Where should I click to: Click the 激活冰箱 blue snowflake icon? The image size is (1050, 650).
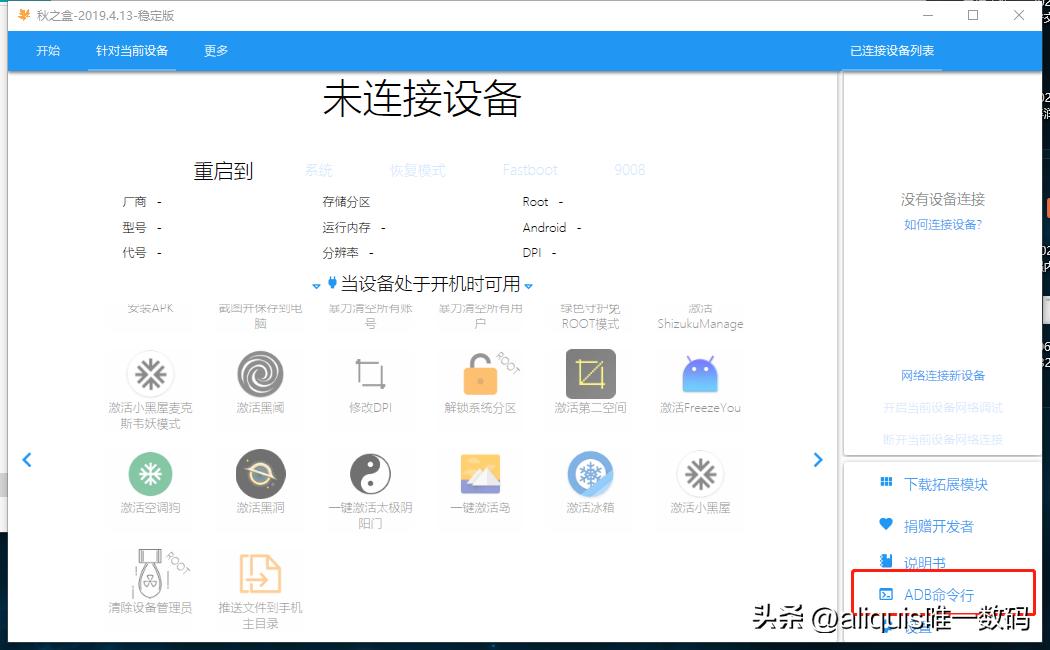click(591, 474)
